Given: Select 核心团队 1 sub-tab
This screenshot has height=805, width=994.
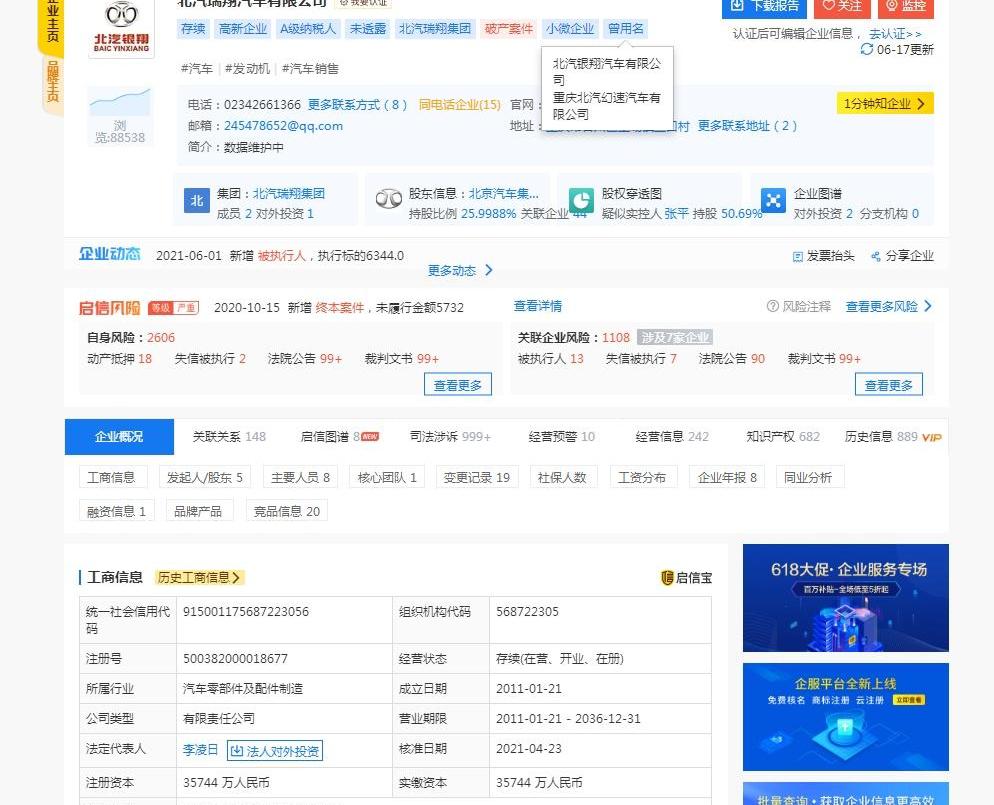Looking at the screenshot, I should tap(387, 477).
